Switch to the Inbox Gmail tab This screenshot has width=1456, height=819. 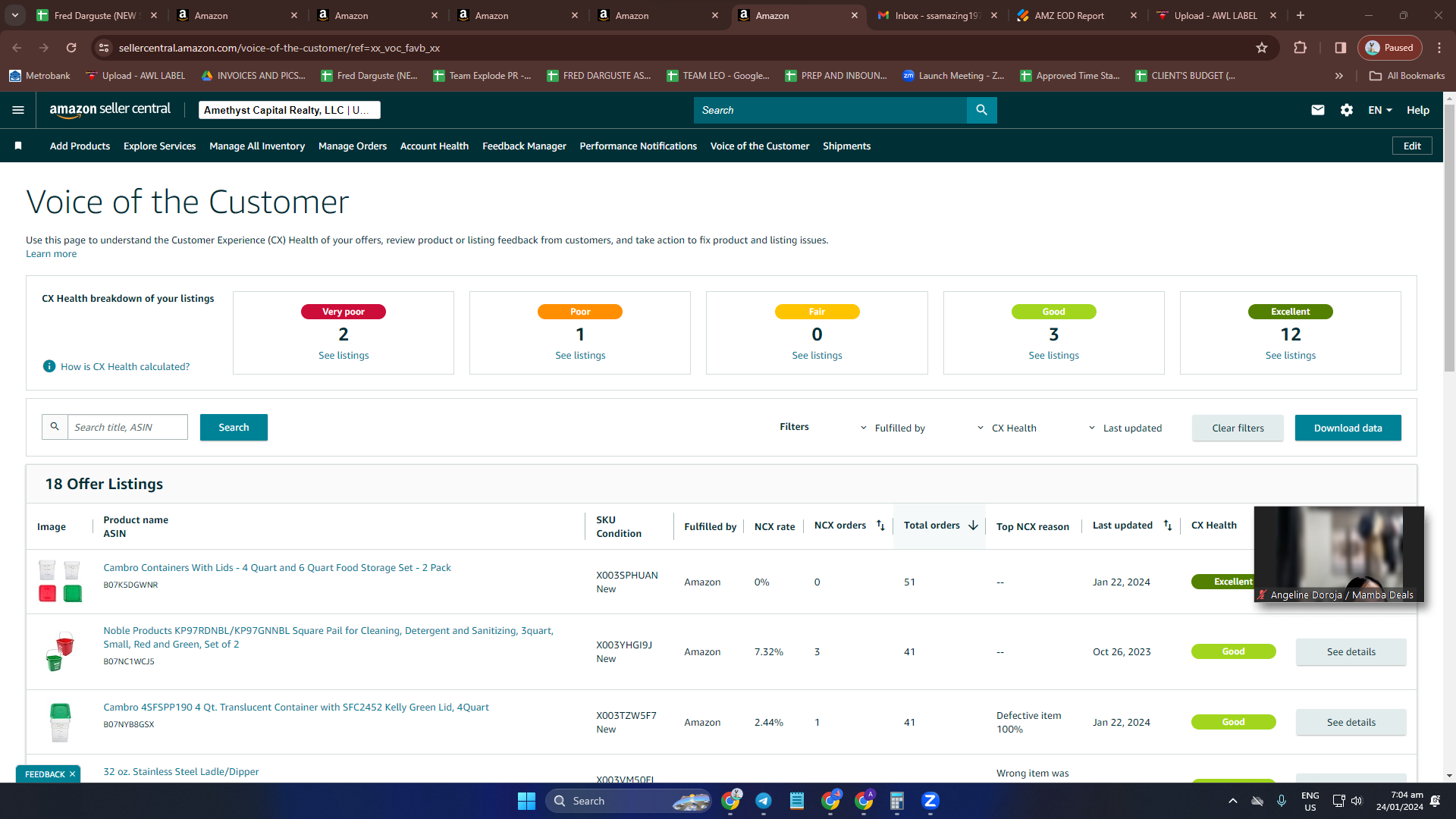pyautogui.click(x=937, y=15)
